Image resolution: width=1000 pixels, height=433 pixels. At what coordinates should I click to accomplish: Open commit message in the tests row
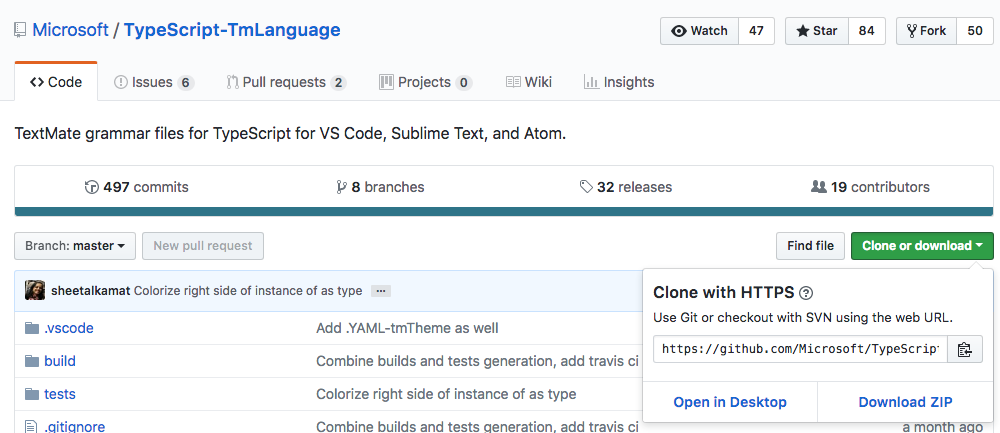pos(446,394)
